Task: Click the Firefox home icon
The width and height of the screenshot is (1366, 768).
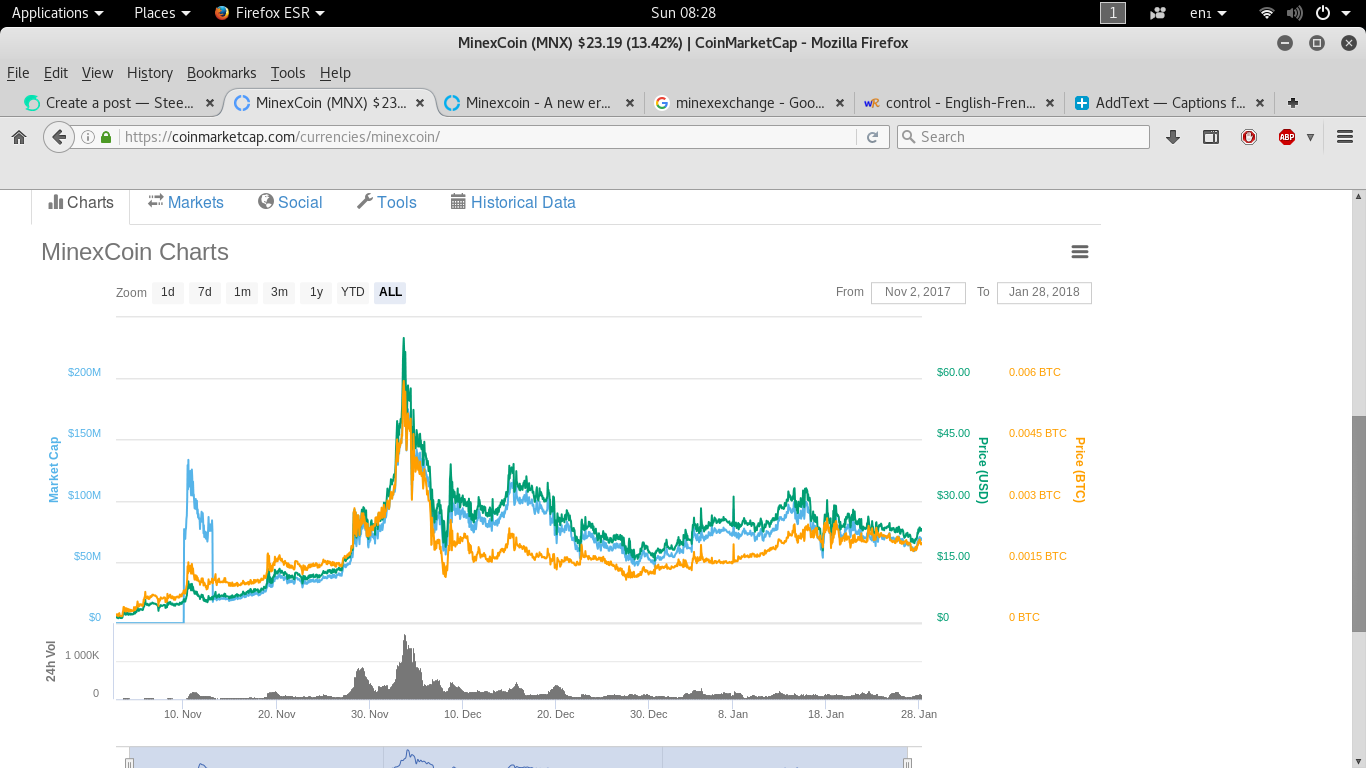Action: [19, 137]
